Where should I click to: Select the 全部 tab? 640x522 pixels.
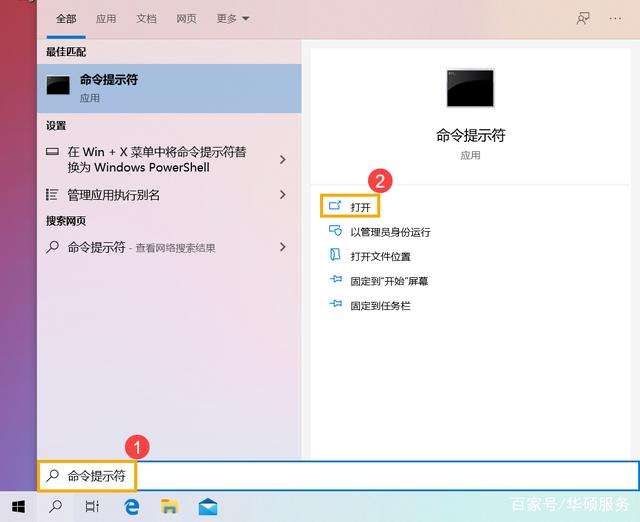(66, 18)
